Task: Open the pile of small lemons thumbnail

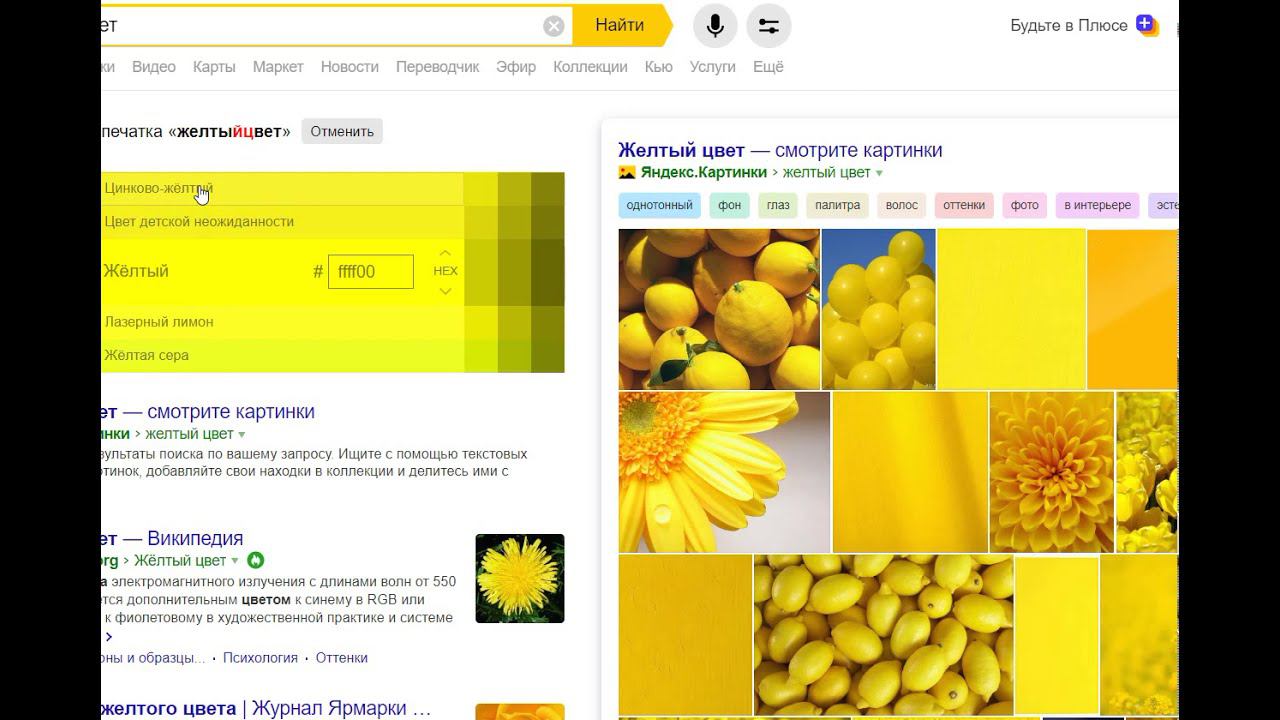Action: (884, 635)
